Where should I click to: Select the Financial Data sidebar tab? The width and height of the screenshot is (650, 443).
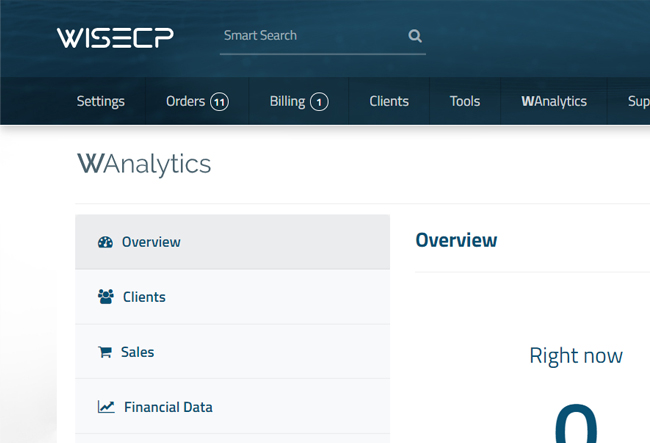[x=233, y=407]
